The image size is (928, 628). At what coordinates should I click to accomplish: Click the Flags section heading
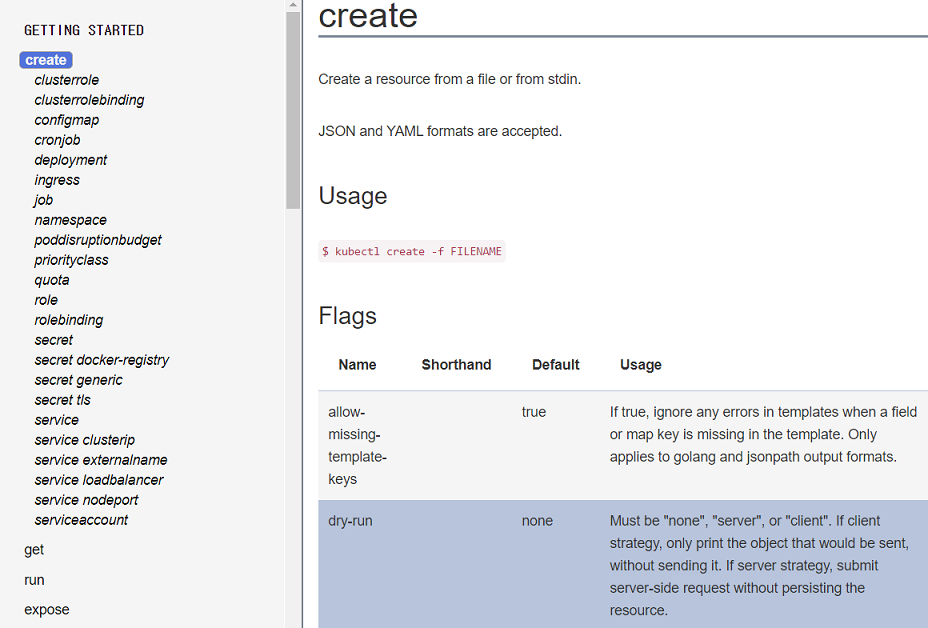click(347, 316)
